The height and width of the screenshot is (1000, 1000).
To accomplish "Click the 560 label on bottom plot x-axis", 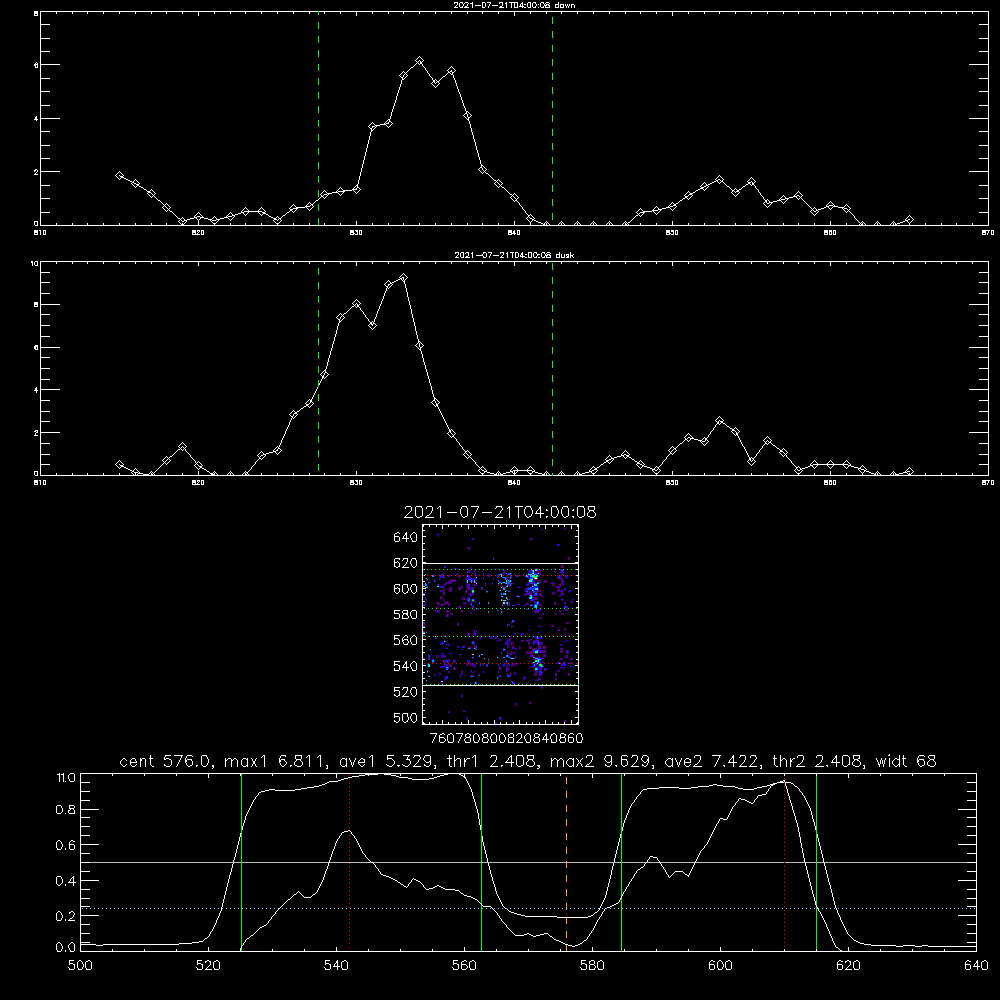I will (x=464, y=966).
